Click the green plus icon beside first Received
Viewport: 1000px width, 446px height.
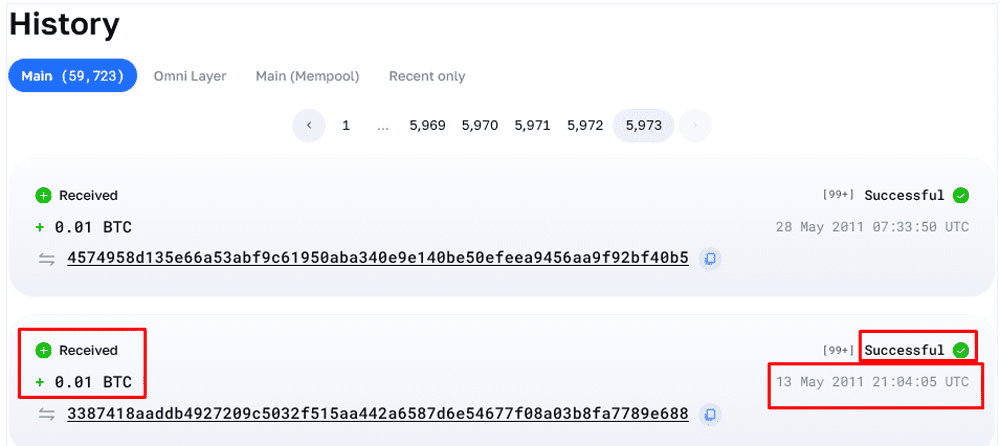point(42,196)
